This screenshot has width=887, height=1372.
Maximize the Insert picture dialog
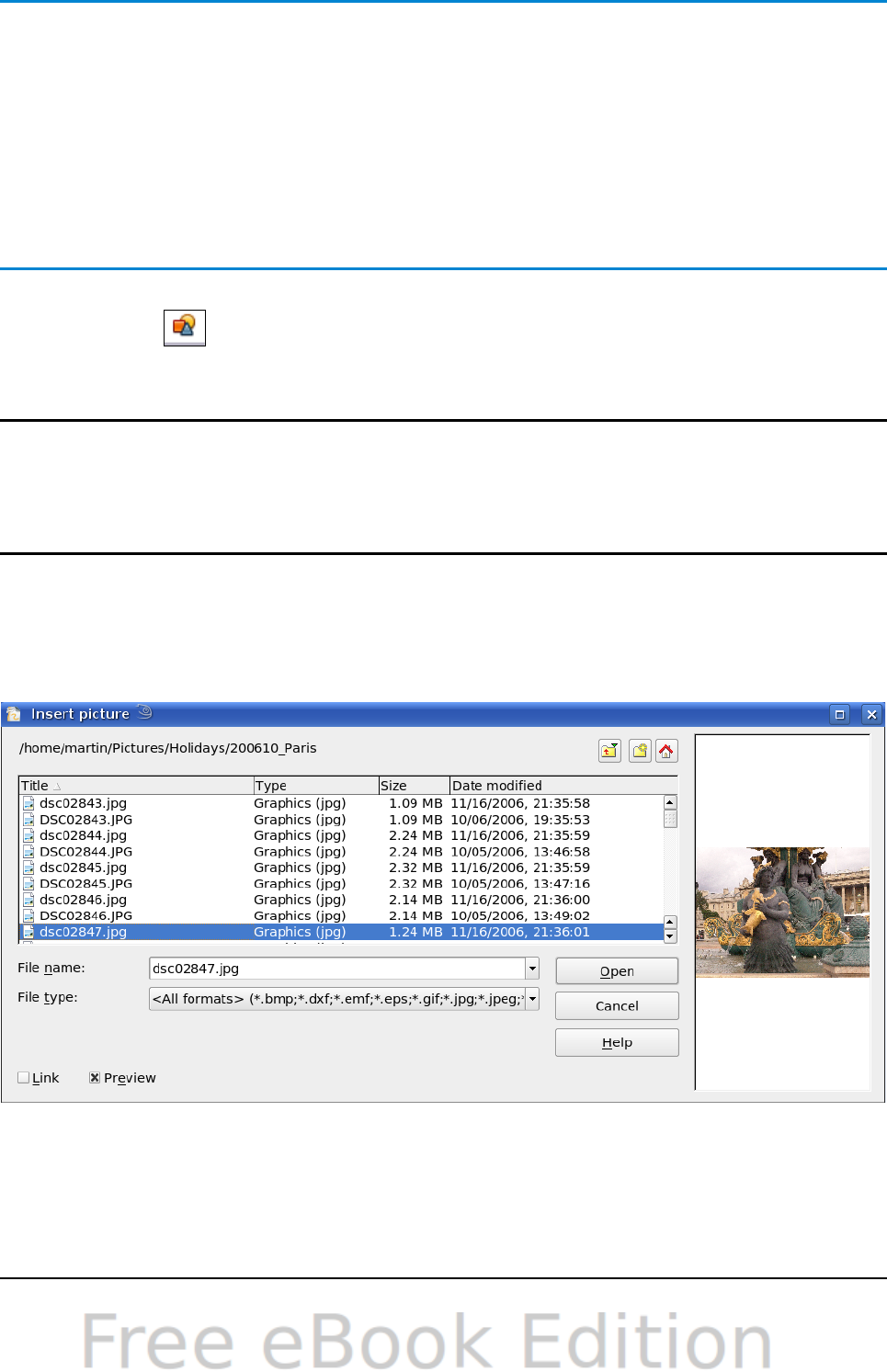tap(839, 714)
